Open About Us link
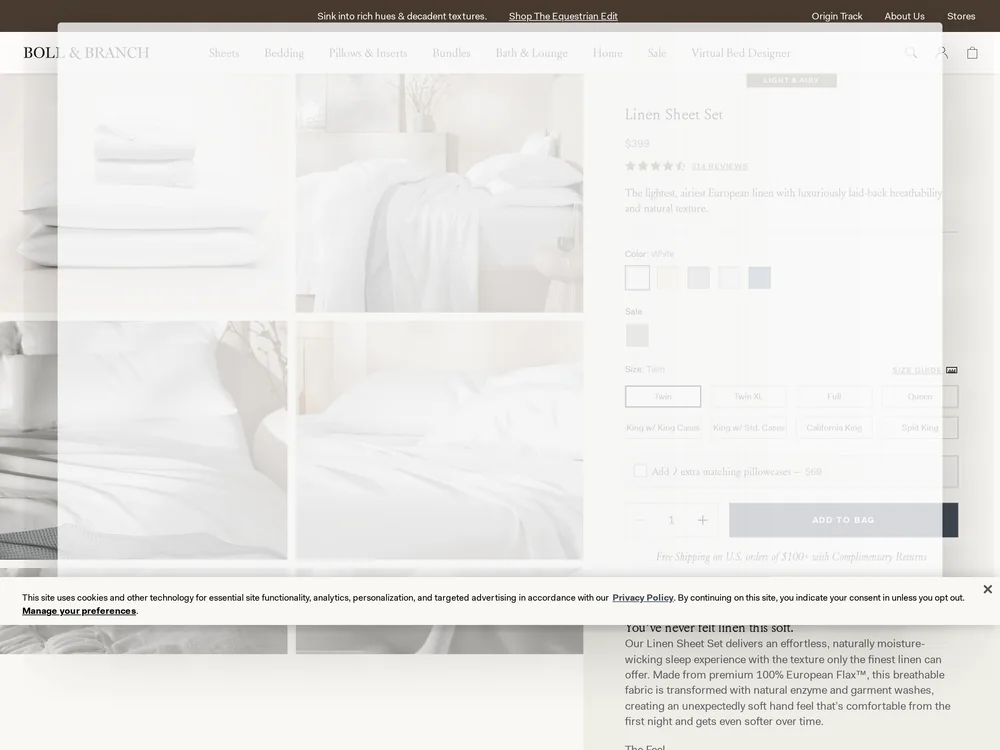 point(904,16)
